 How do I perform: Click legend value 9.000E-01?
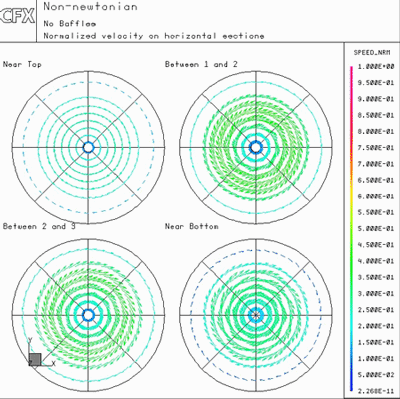tap(376, 99)
